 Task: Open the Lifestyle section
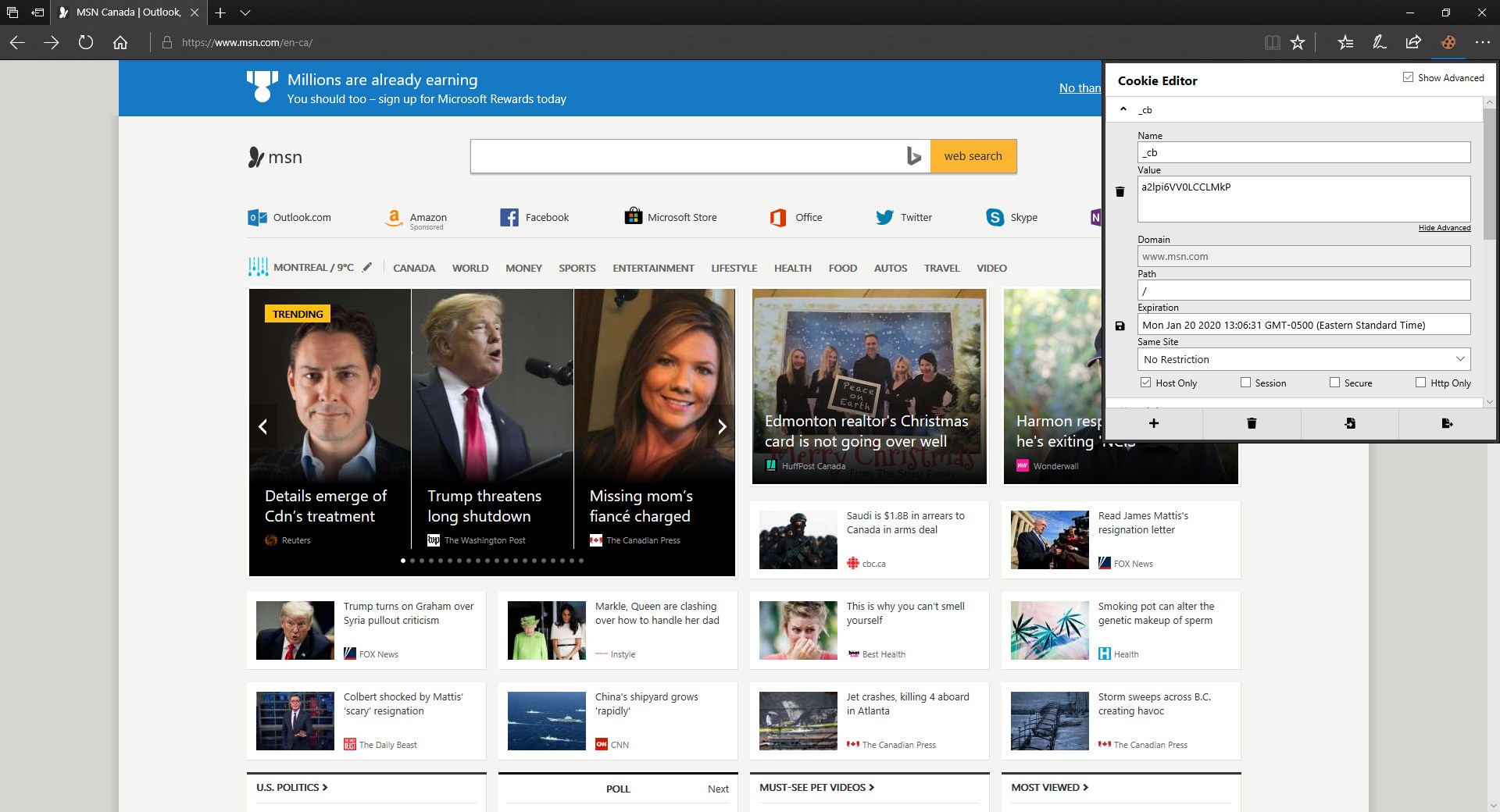pyautogui.click(x=734, y=268)
